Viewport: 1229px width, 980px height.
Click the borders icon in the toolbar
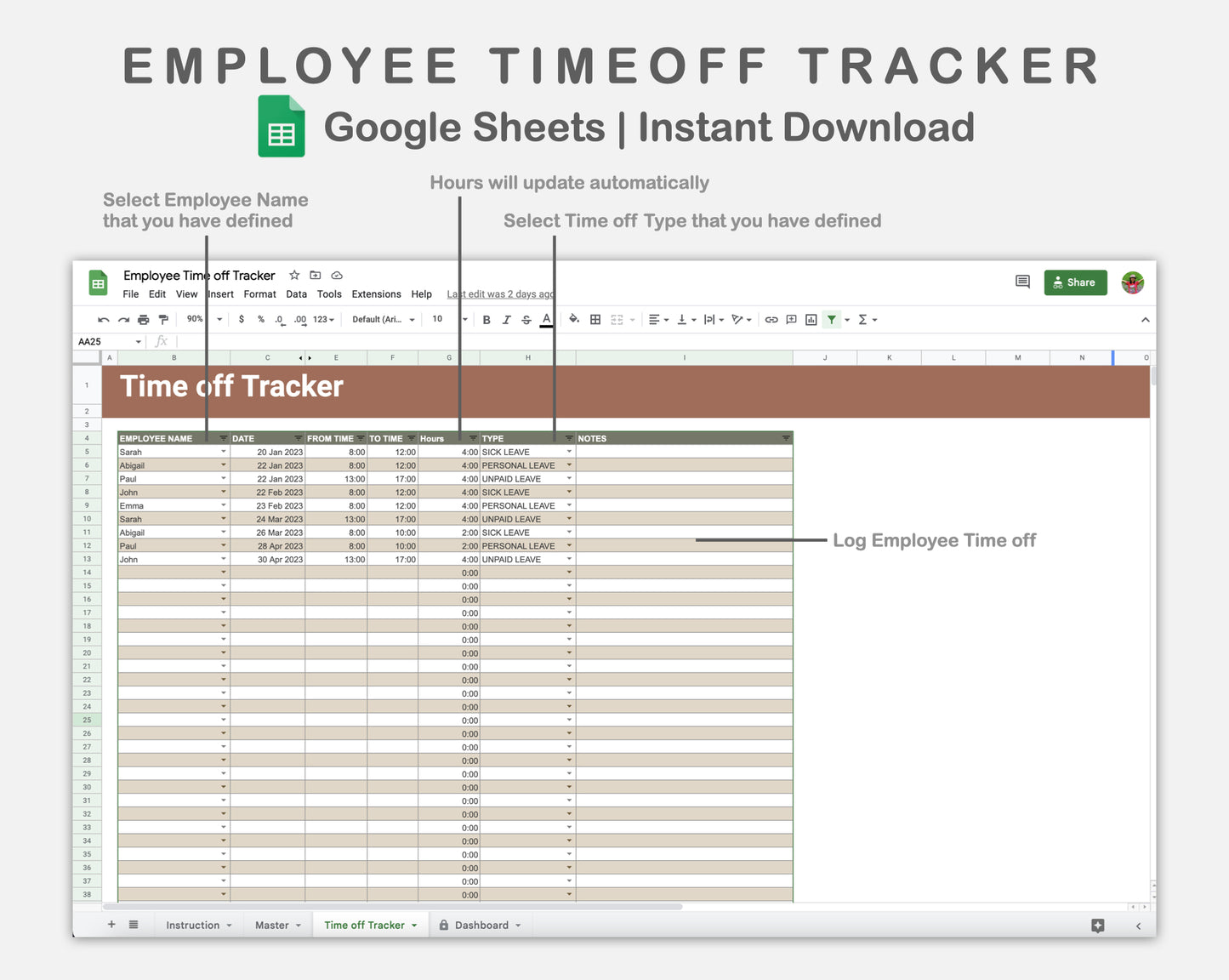point(595,319)
